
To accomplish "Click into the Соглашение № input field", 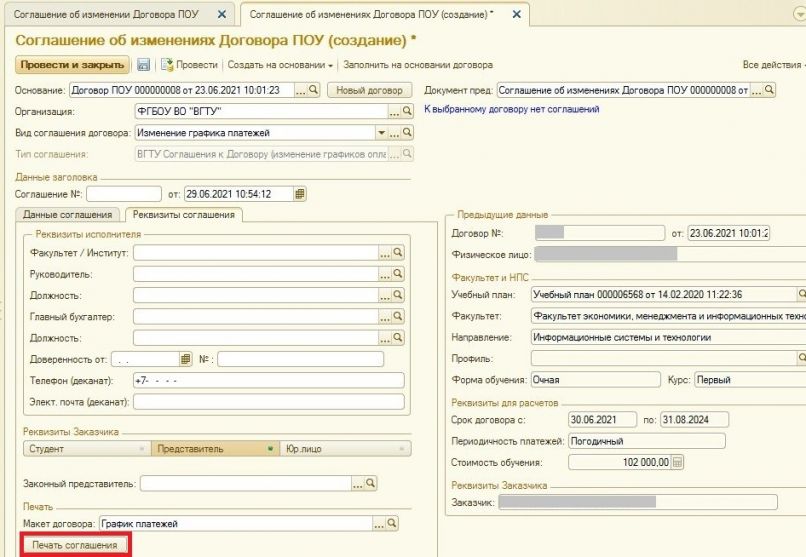I will click(124, 194).
